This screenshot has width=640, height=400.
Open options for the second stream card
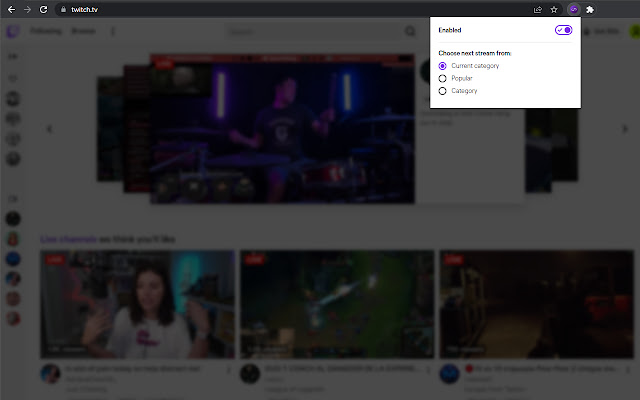(429, 370)
